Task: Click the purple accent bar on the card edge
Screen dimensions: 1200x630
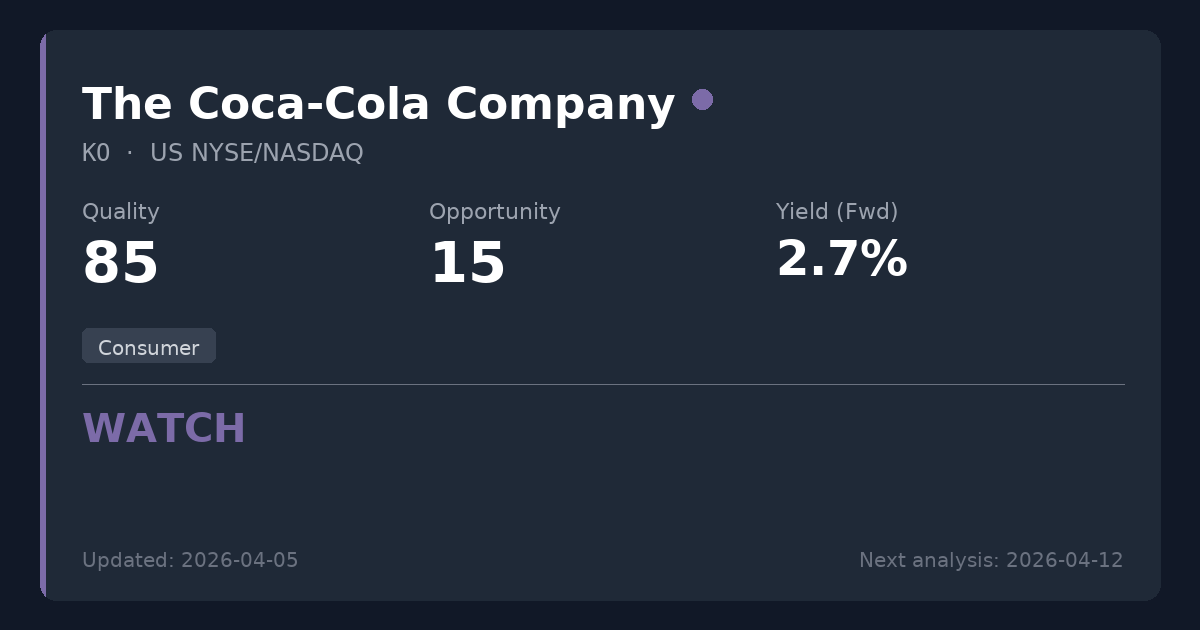Action: (43, 315)
